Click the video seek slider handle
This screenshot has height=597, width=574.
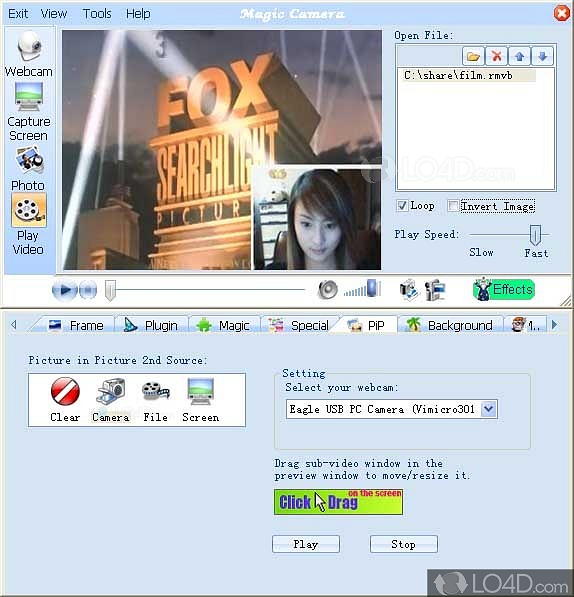[110, 291]
